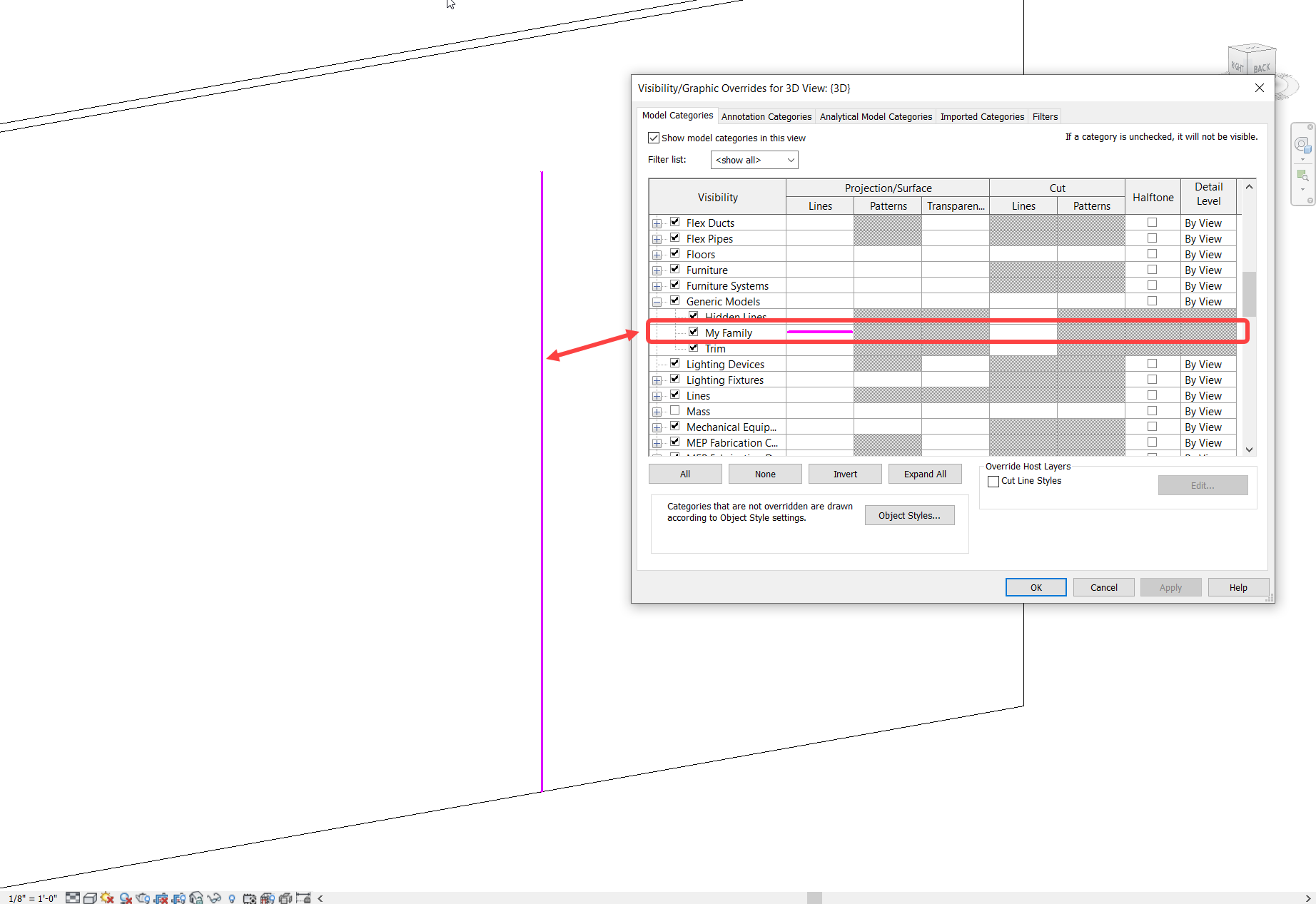Switch to the Annotation Categories tab
The image size is (1316, 904).
(x=766, y=116)
